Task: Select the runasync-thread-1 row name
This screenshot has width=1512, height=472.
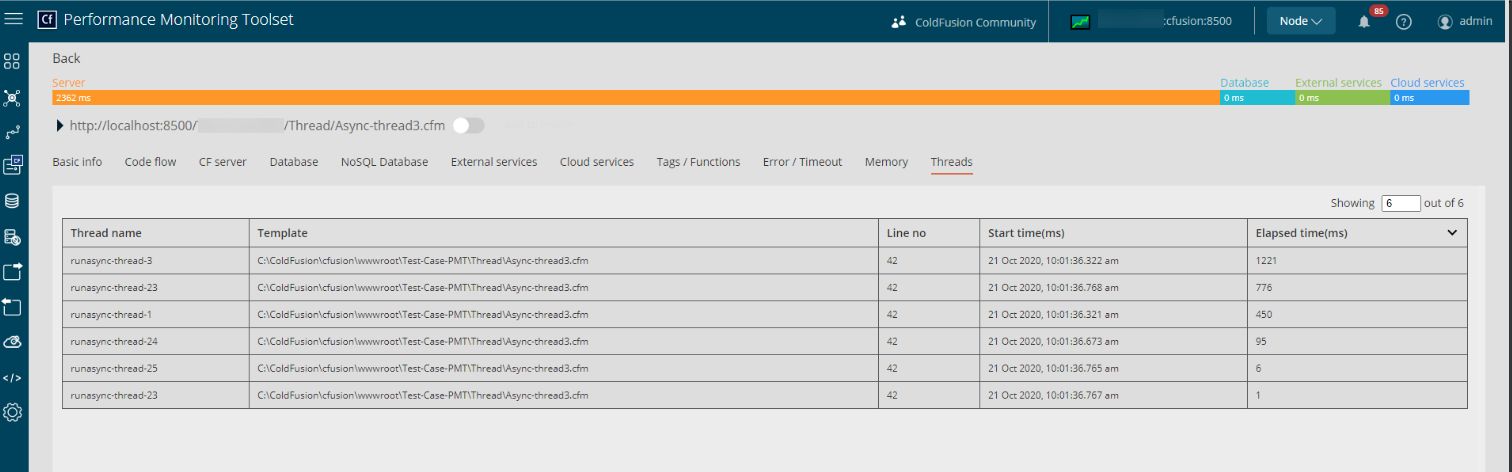Action: 111,314
